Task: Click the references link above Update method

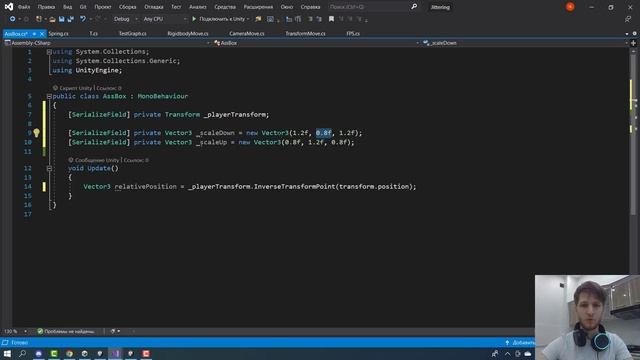Action: (136, 160)
